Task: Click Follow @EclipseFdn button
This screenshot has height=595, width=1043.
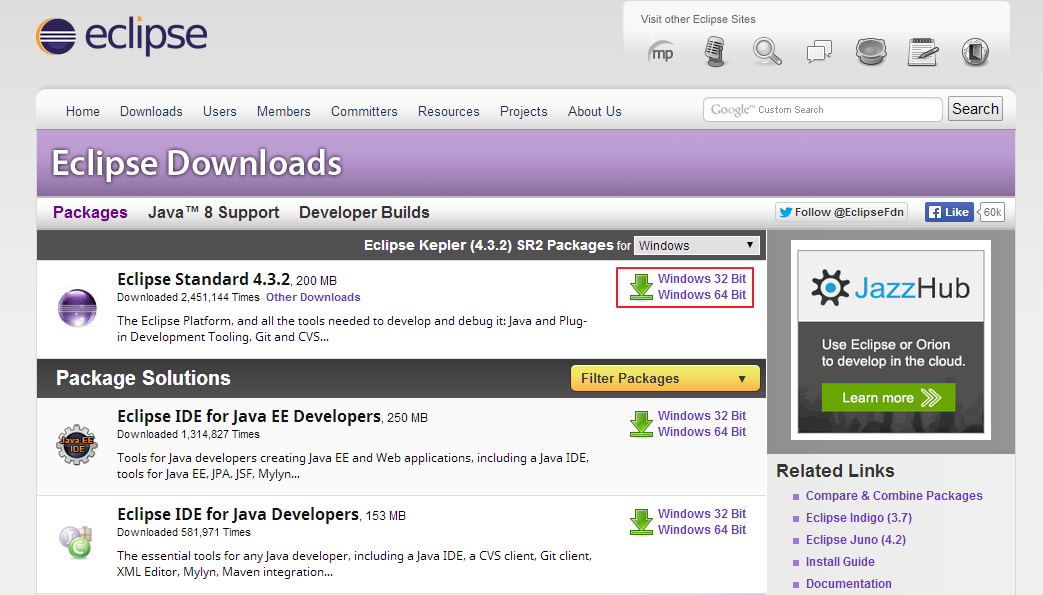Action: (841, 212)
